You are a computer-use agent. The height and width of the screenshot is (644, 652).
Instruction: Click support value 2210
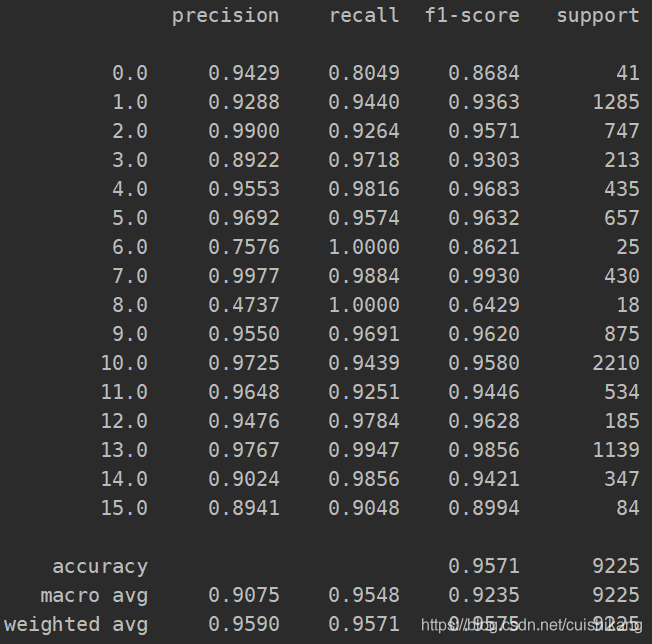tap(616, 363)
